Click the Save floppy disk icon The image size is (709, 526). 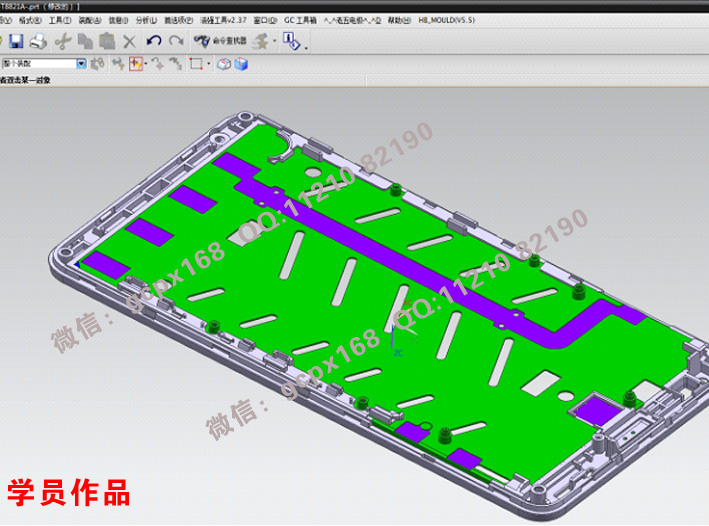(x=16, y=41)
